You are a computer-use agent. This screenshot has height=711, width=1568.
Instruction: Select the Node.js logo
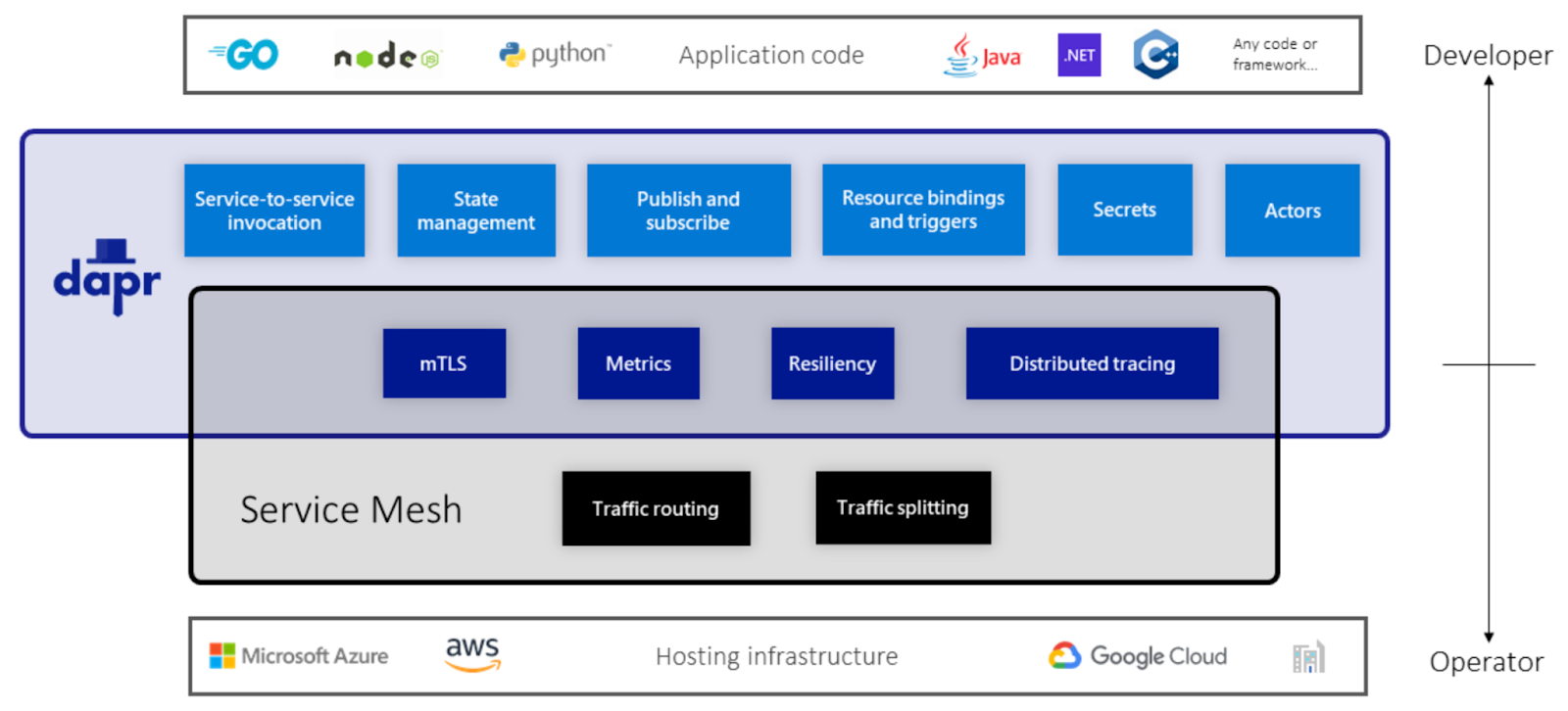click(386, 56)
